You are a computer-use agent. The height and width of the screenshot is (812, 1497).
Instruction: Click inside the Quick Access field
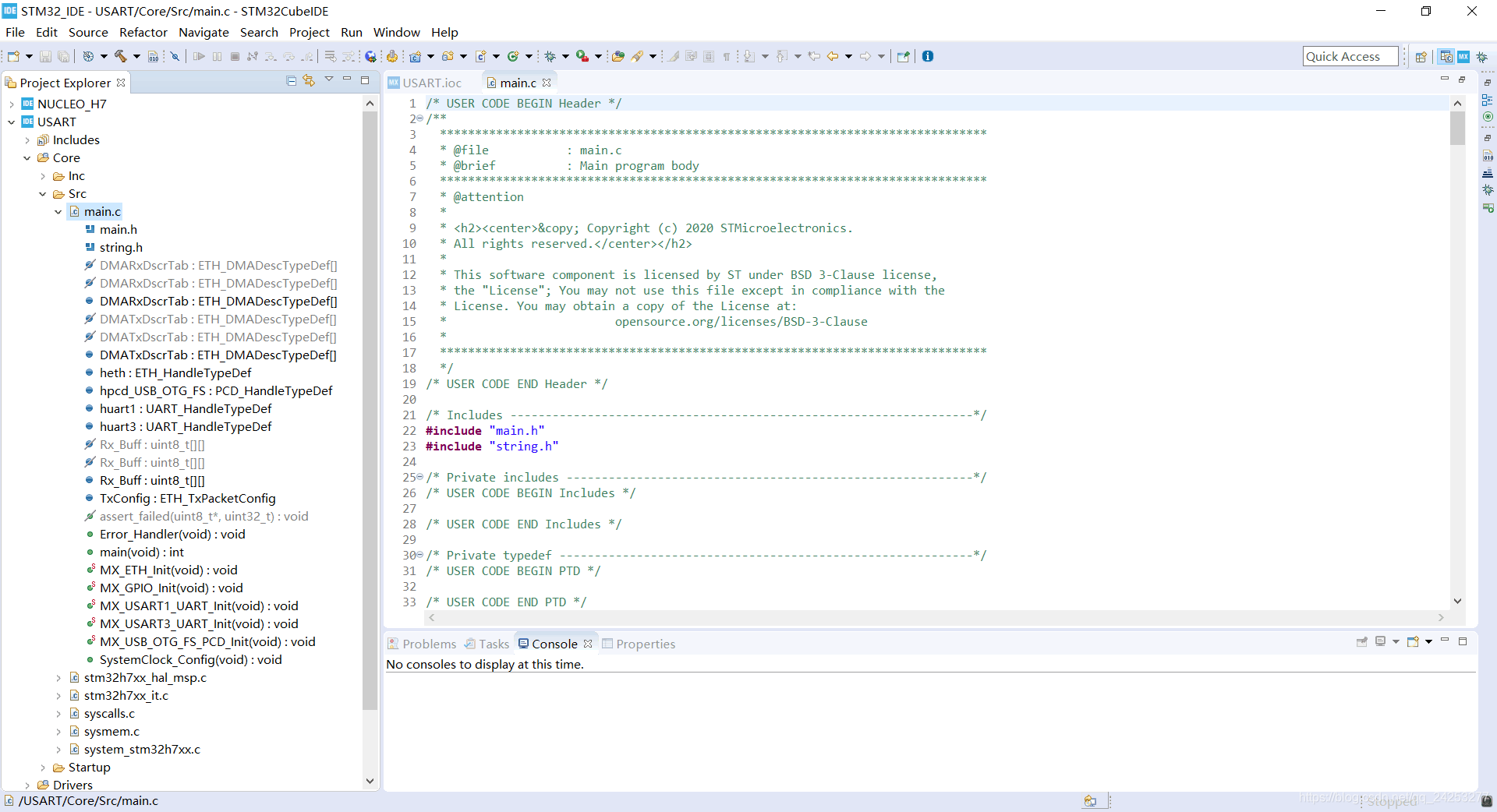click(x=1350, y=56)
